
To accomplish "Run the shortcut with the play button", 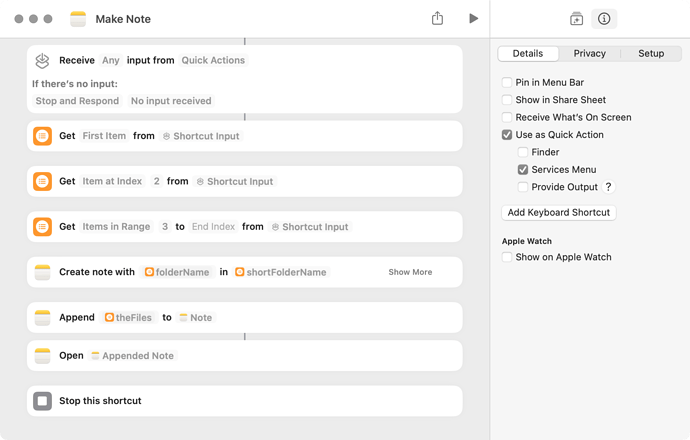I will pos(473,19).
